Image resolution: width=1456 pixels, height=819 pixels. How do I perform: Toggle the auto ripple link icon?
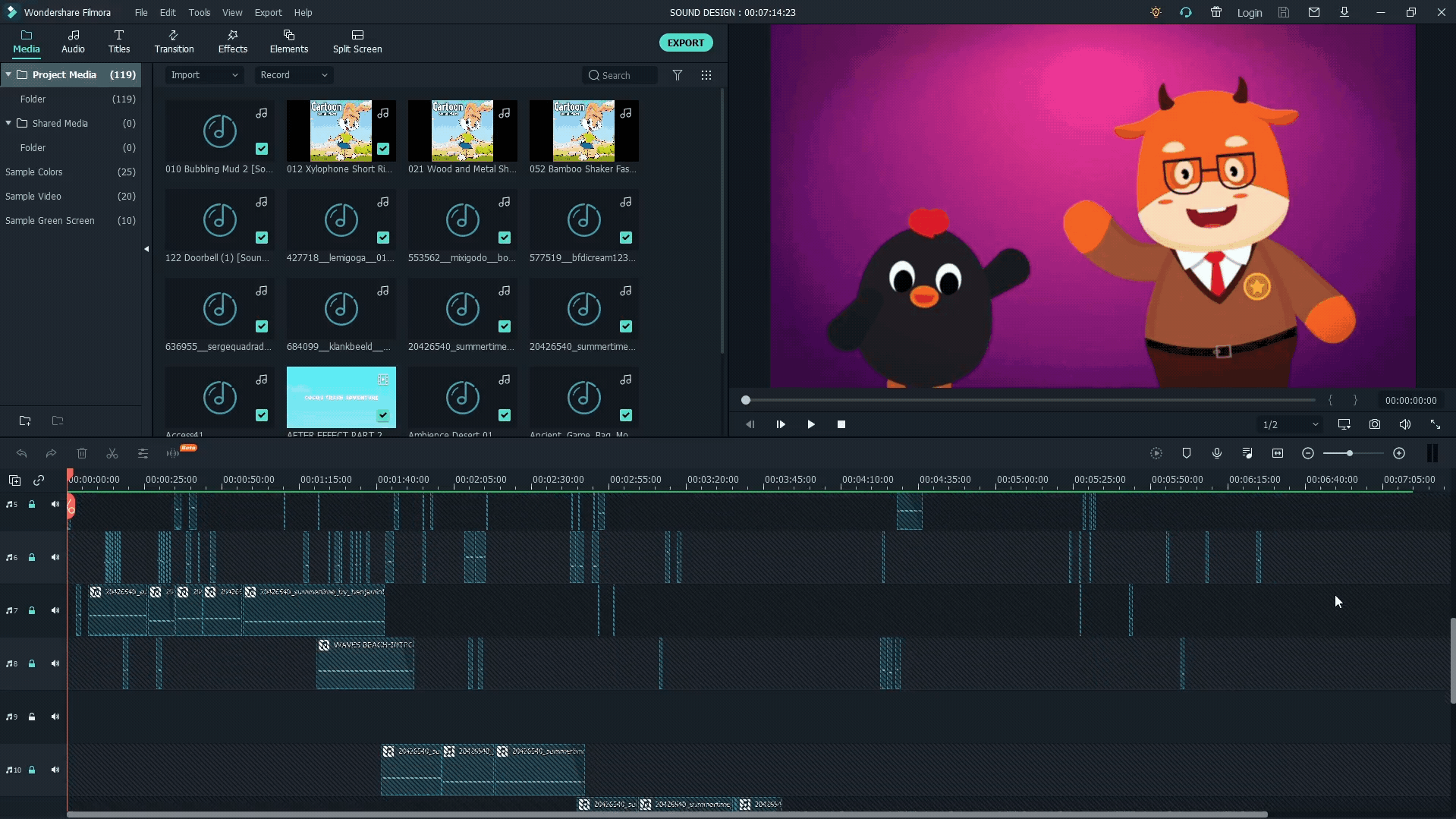39,480
